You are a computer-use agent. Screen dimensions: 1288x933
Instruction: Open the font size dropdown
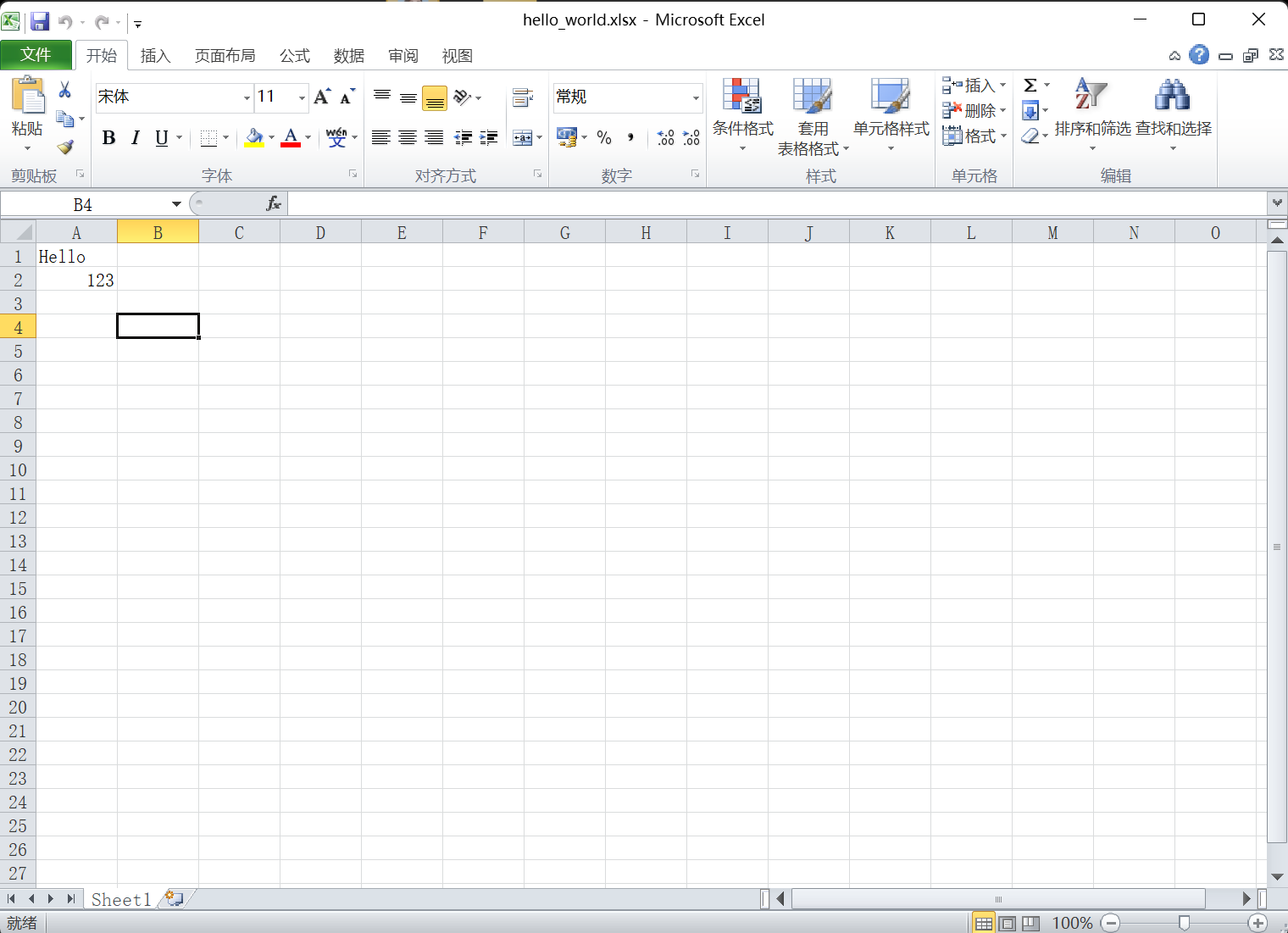pyautogui.click(x=301, y=97)
